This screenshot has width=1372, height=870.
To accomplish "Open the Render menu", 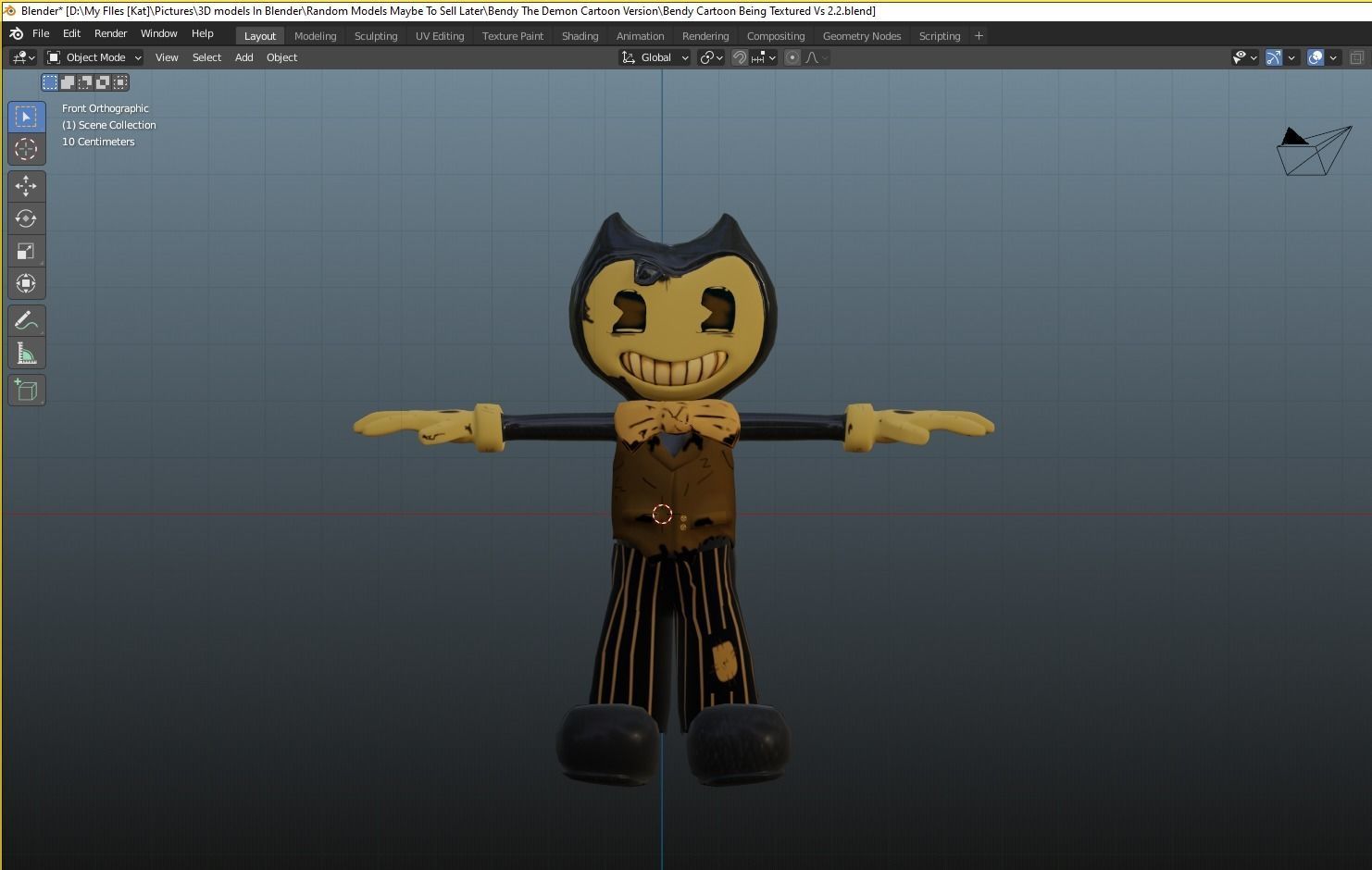I will point(110,33).
